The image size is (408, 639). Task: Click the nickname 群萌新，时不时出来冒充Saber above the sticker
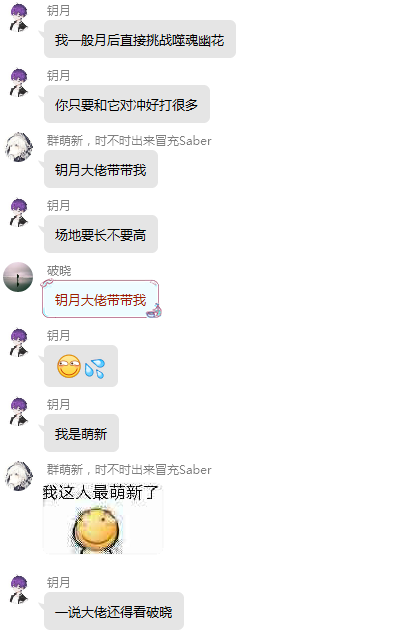pyautogui.click(x=129, y=469)
